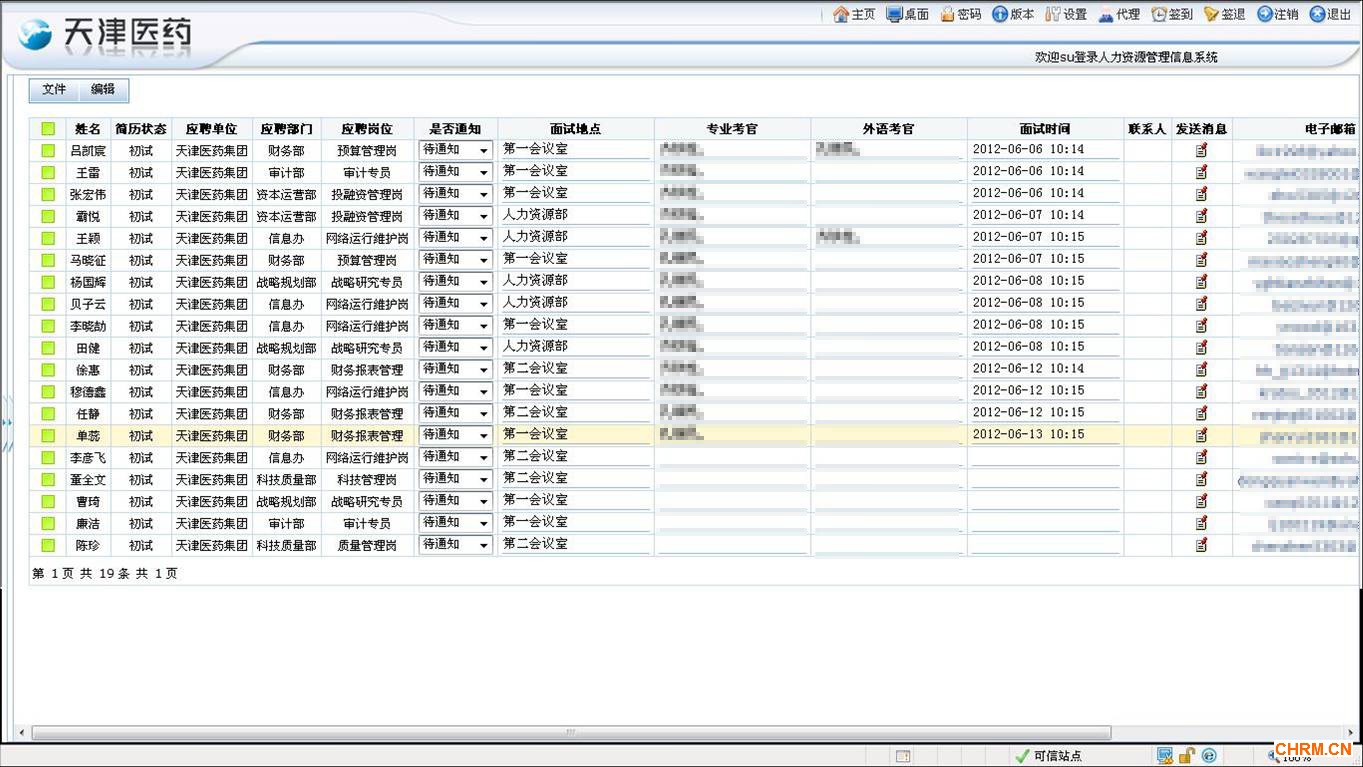Open the 编辑 menu

(103, 90)
